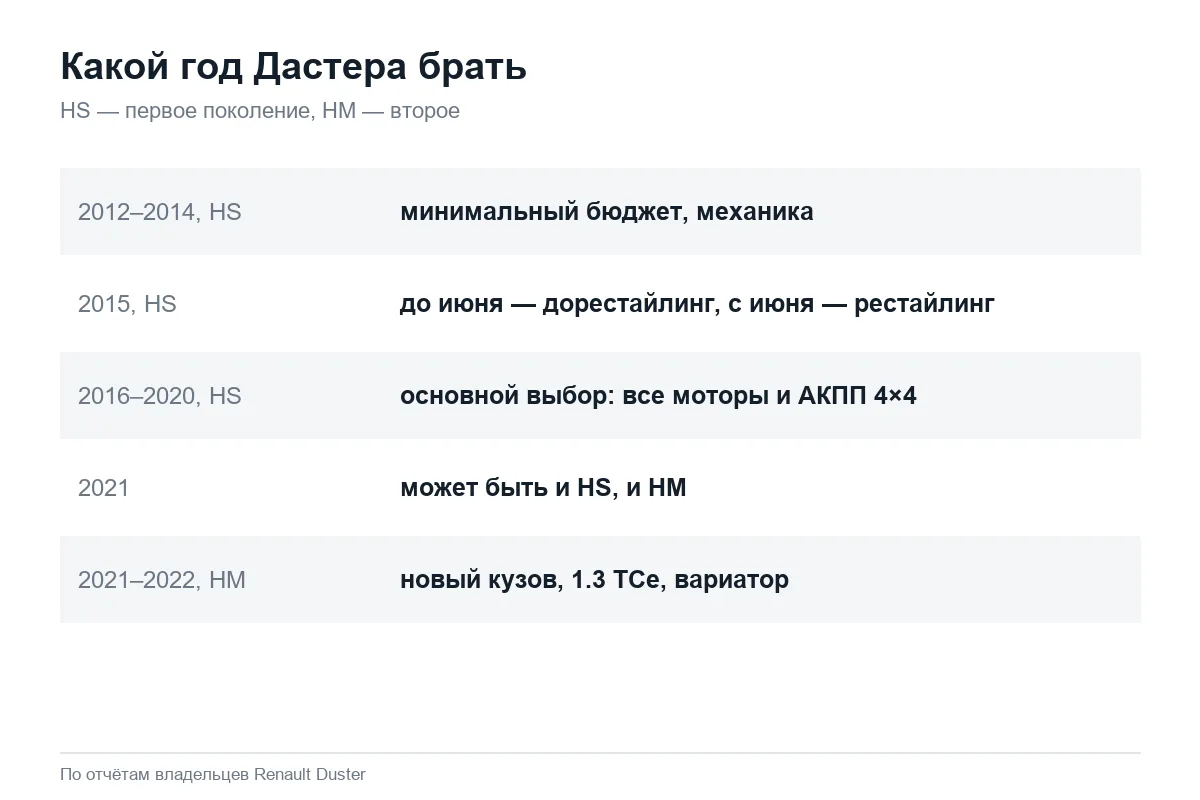This screenshot has height=800, width=1200.
Task: Click 'может быть и HS, и HM' text
Action: [543, 488]
